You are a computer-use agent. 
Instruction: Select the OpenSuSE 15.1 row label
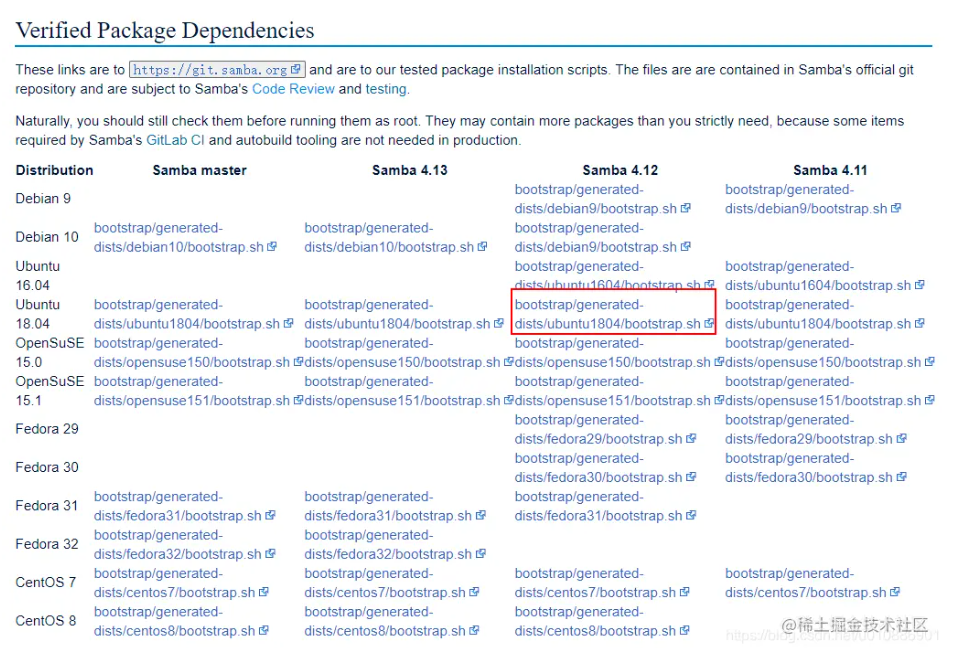50,390
